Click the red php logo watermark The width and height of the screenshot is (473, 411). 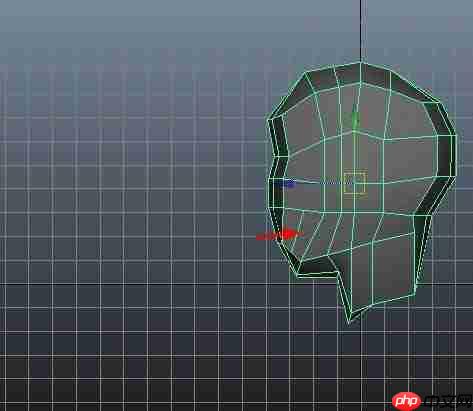pos(406,401)
